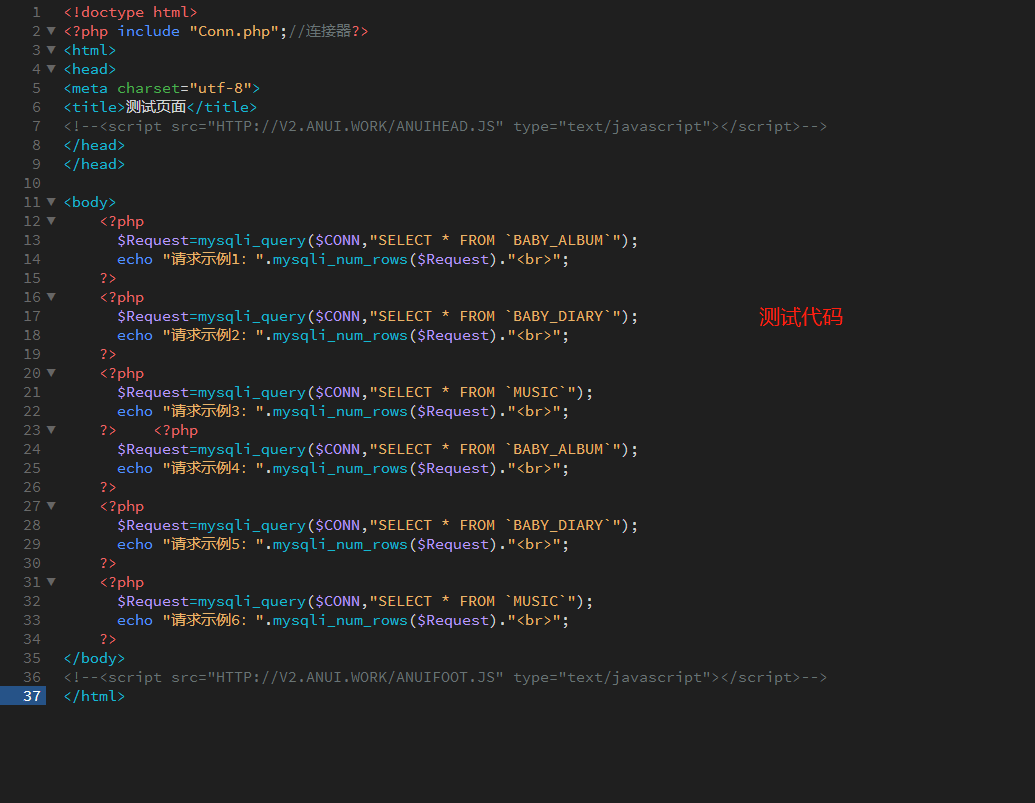Collapse the body fold arrow on line 11
1035x803 pixels.
tap(51, 202)
